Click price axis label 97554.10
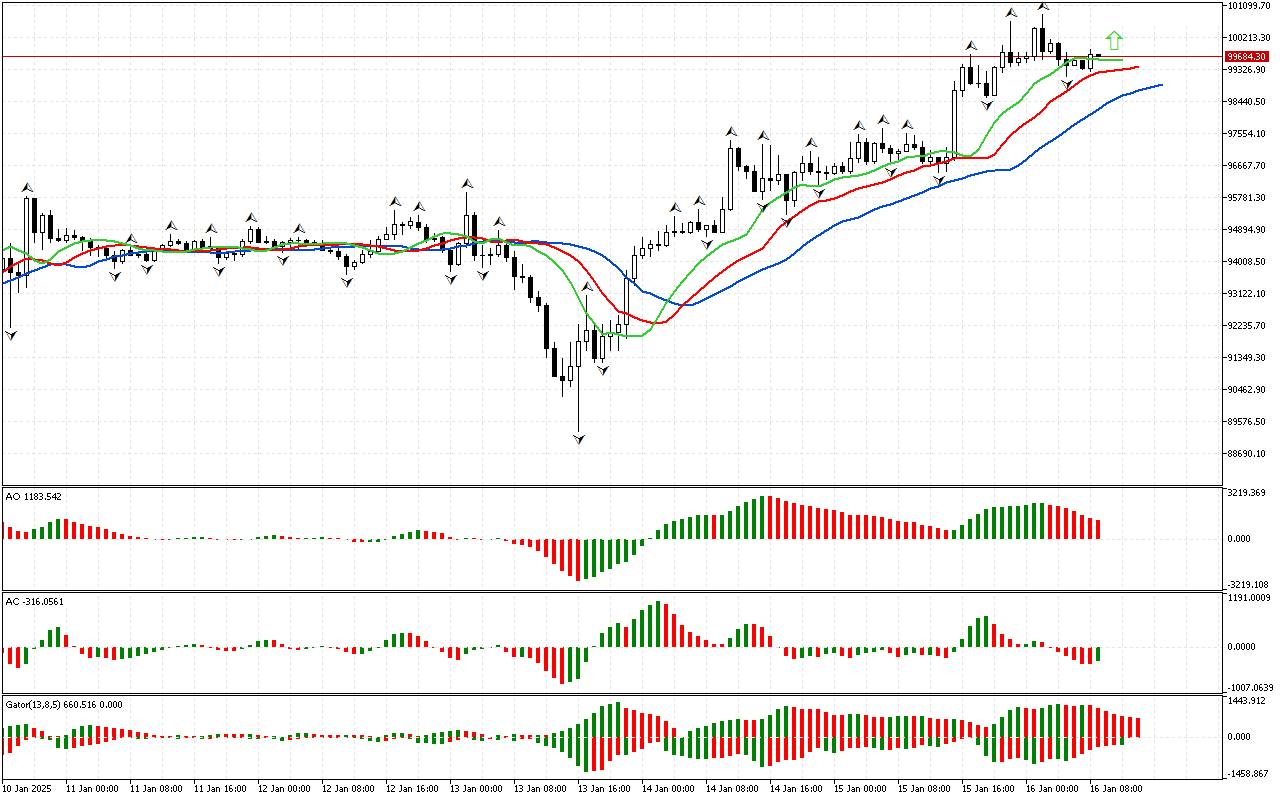This screenshot has width=1280, height=800. [1246, 134]
